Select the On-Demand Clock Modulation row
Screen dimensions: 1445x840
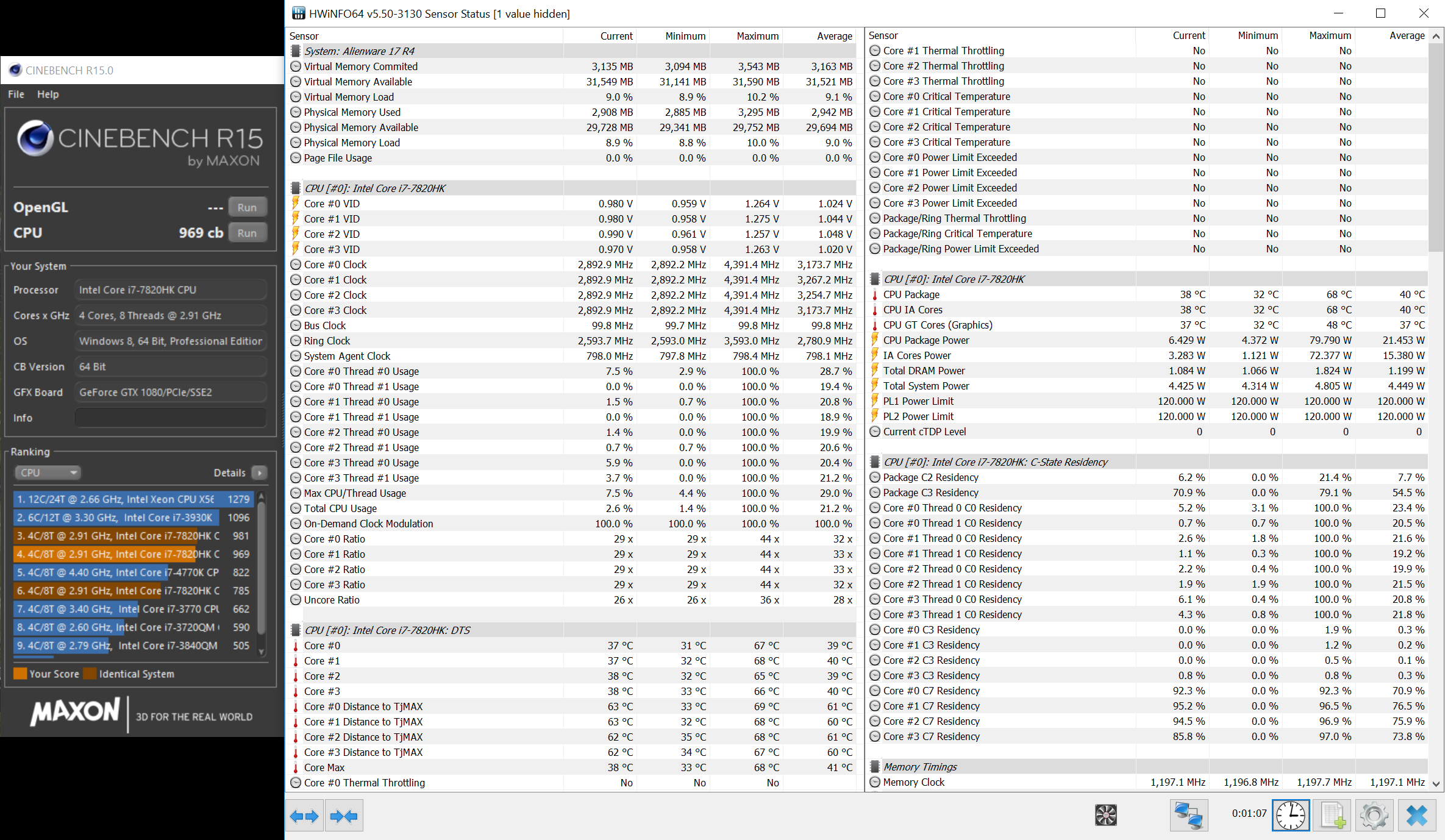click(x=572, y=524)
